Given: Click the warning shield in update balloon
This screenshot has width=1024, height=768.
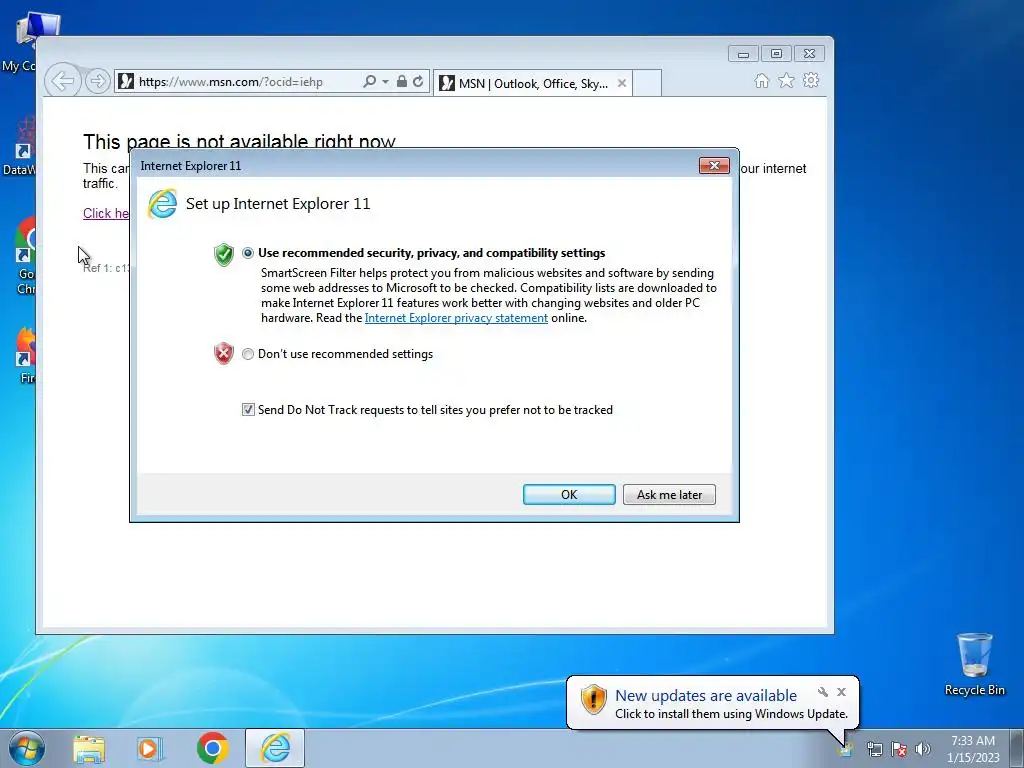Looking at the screenshot, I should pyautogui.click(x=594, y=699).
